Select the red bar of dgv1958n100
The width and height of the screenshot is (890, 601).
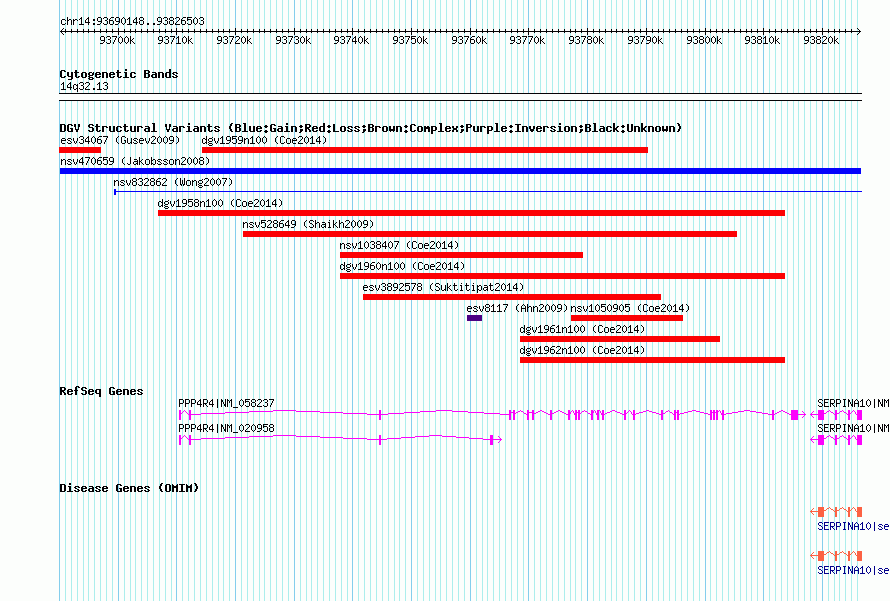click(x=471, y=213)
